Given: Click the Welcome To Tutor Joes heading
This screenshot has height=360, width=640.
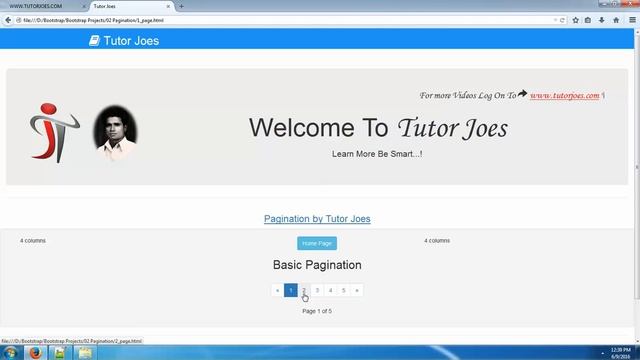Looking at the screenshot, I should pos(378,128).
